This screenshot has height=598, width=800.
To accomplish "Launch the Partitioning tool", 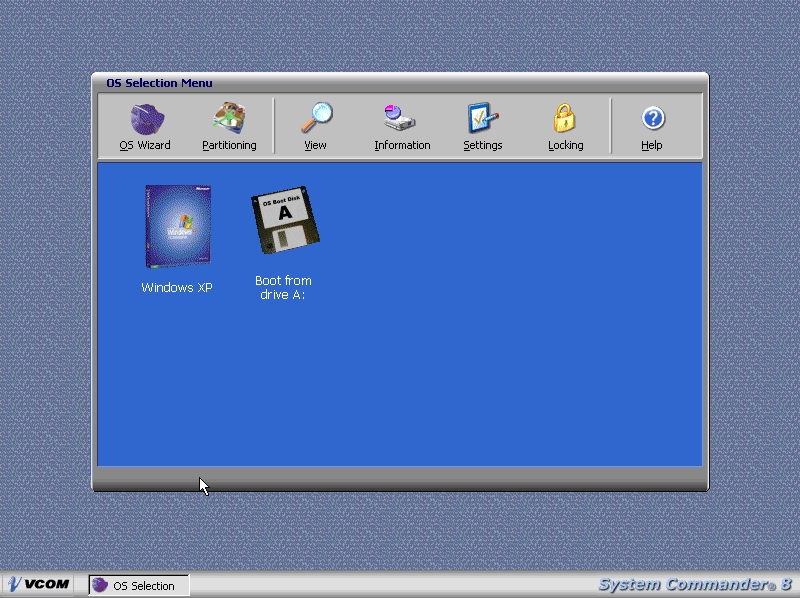I will click(229, 127).
